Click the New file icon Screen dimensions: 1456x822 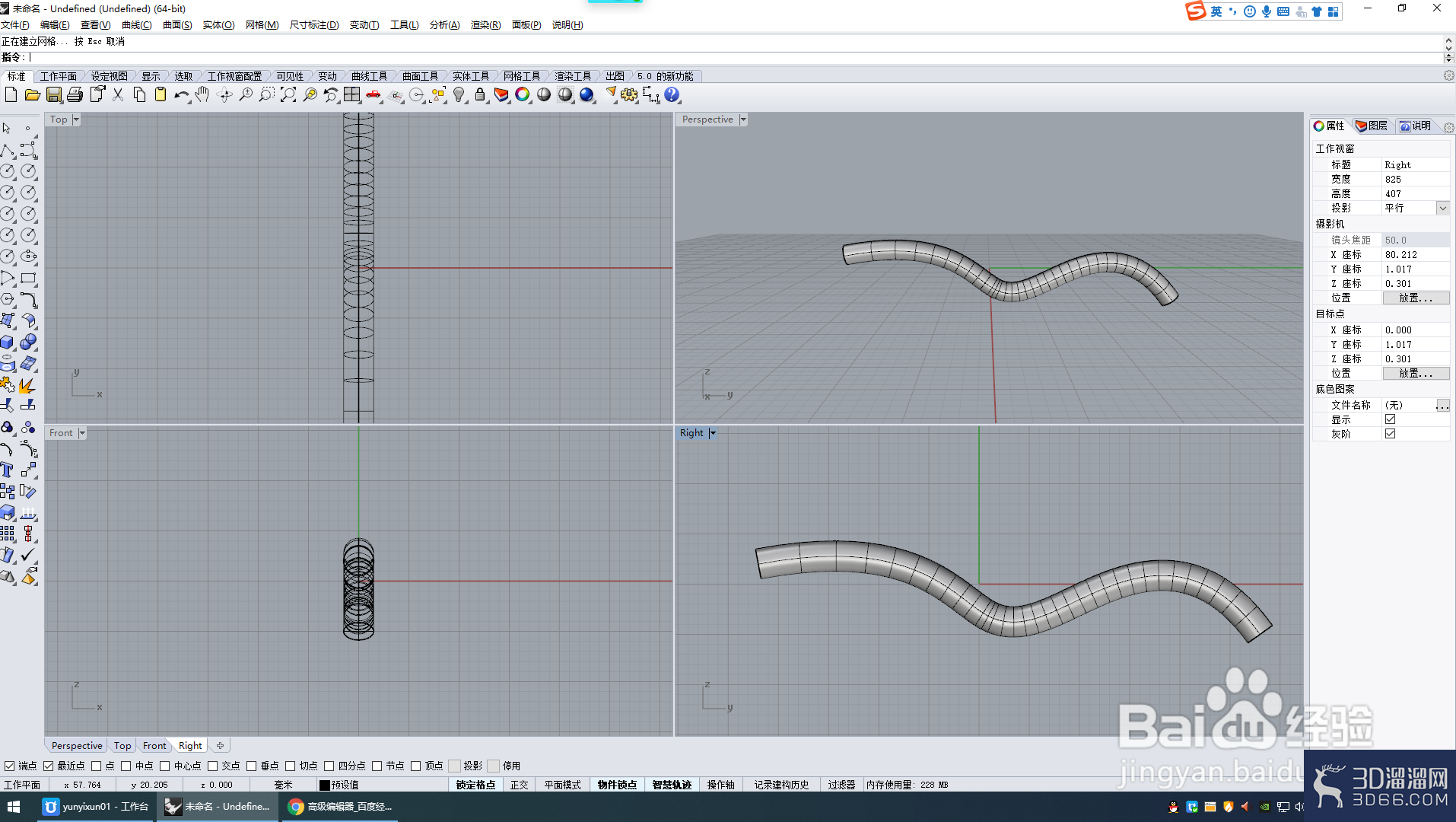point(11,94)
